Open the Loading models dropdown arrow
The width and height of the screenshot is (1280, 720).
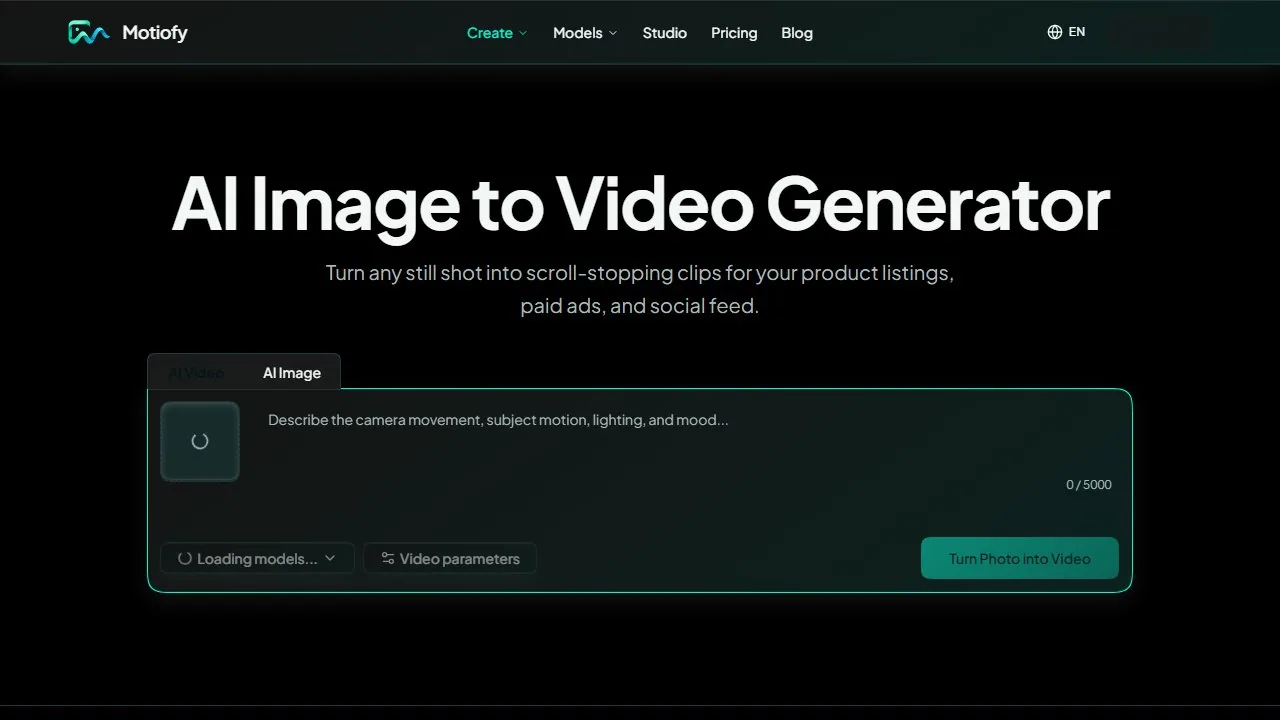(x=330, y=558)
